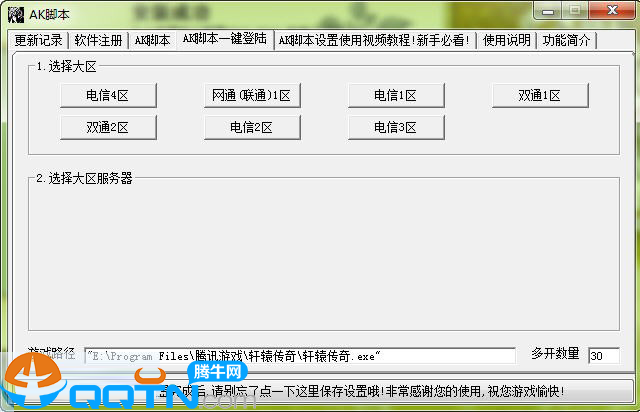Go to the AK脚本一键登陆 tab
The height and width of the screenshot is (412, 640).
pos(224,39)
